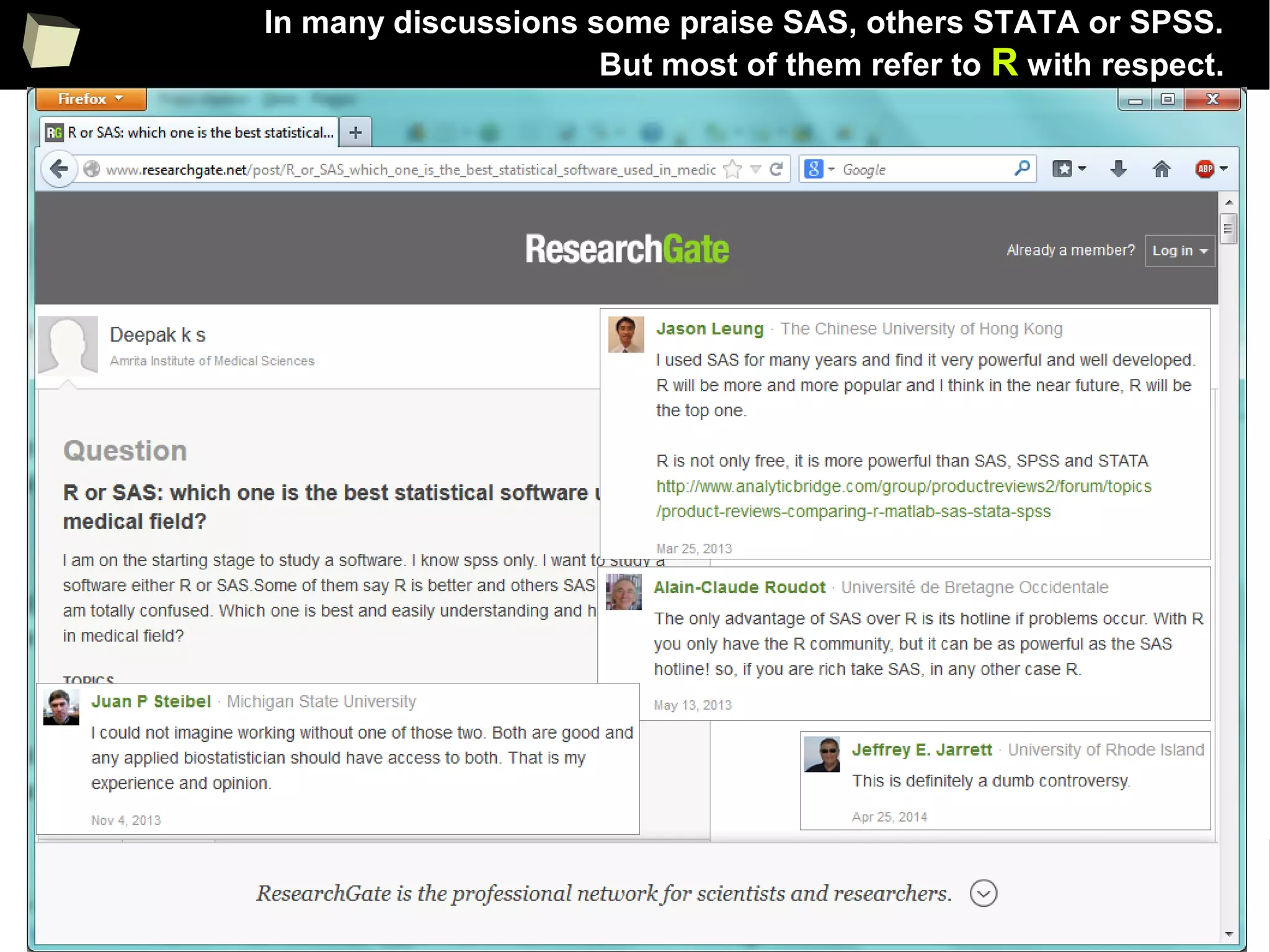Open Jeffrey E. Jarrett's profile picture
Image resolution: width=1270 pixels, height=952 pixels.
[x=822, y=754]
